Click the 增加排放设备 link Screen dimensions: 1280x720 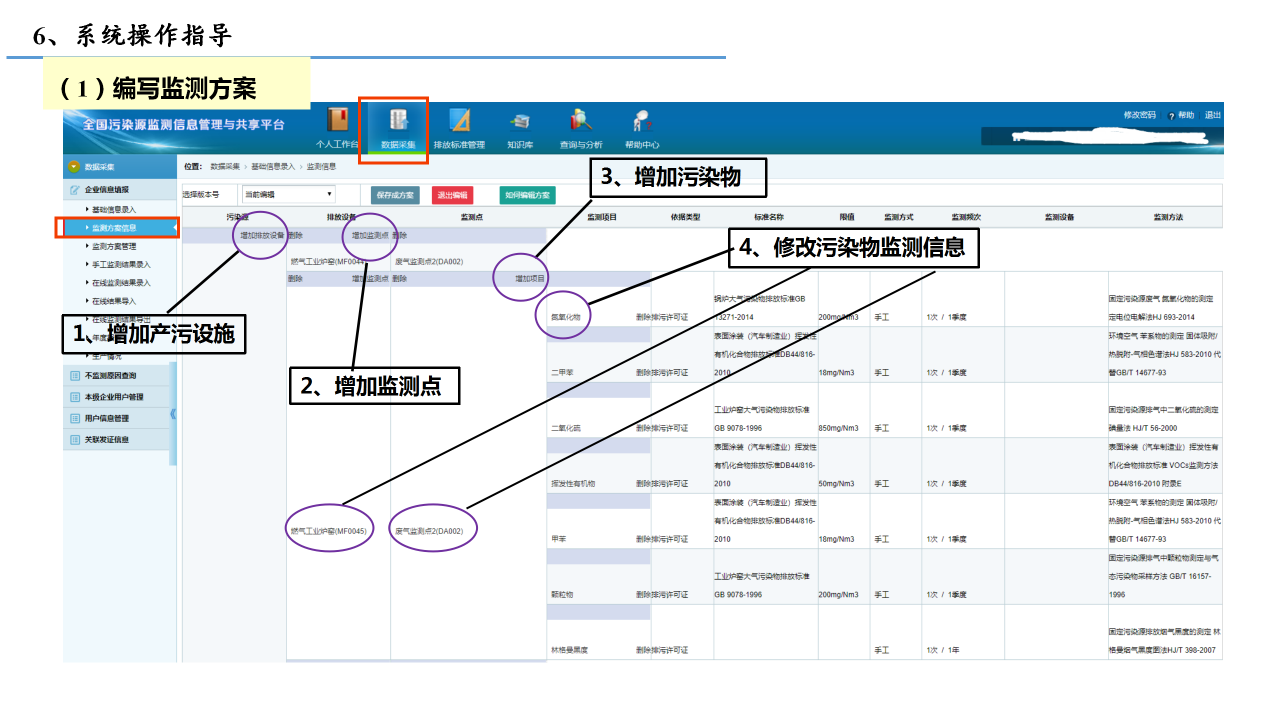click(262, 236)
